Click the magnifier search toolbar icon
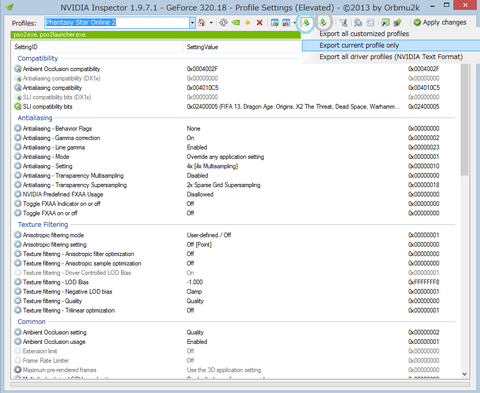 [358, 23]
